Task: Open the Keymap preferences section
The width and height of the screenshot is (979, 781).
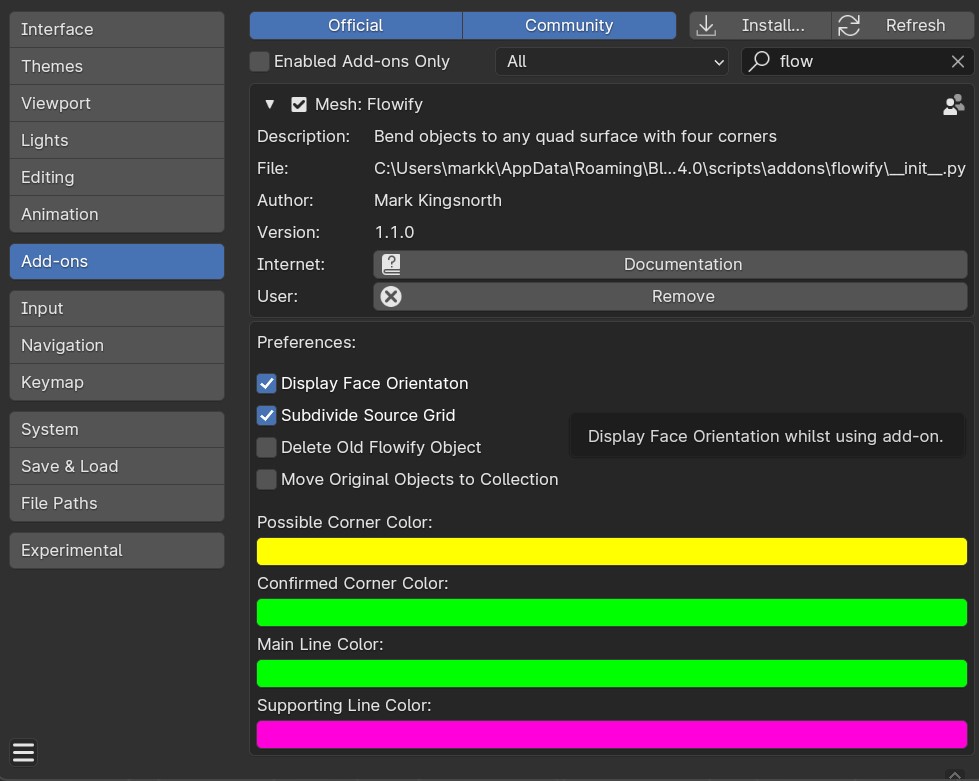Action: [x=117, y=382]
